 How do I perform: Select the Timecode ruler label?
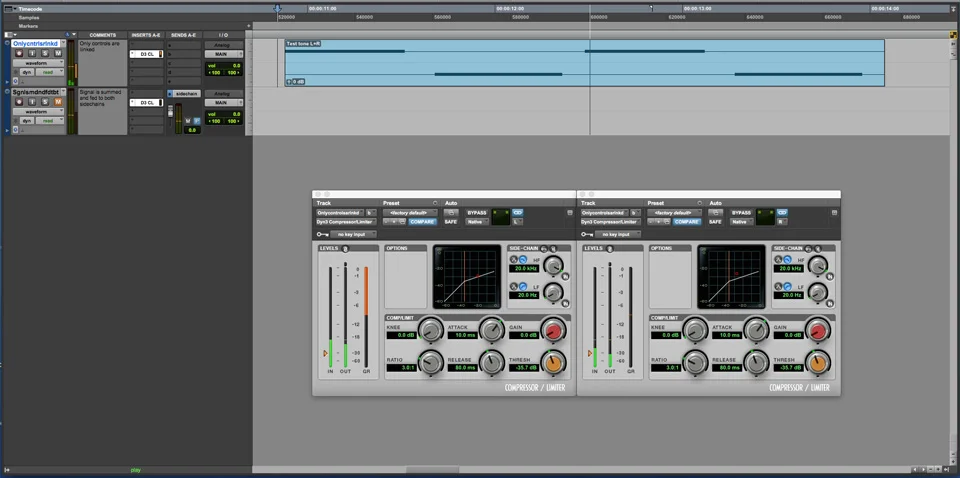click(30, 9)
